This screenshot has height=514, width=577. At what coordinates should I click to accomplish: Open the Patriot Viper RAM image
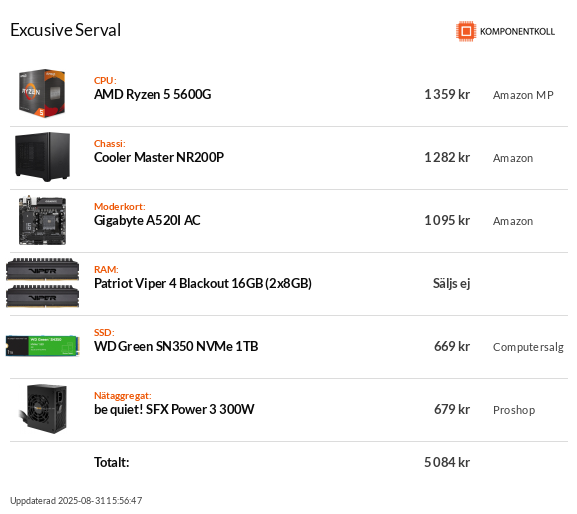[42, 283]
